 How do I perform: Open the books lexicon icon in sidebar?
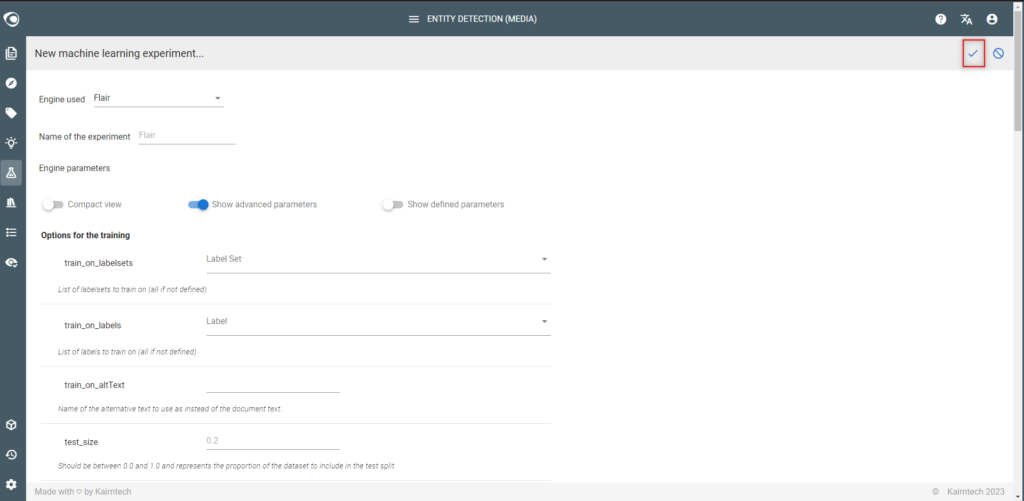pos(11,202)
